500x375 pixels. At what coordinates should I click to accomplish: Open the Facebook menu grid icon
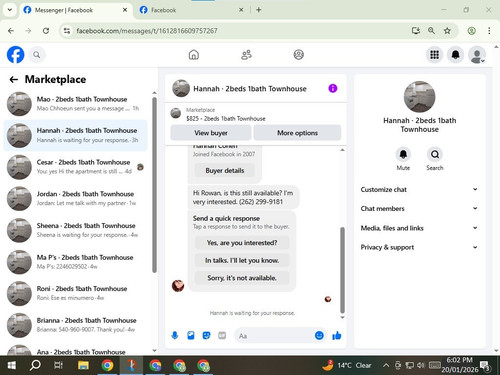coord(434,55)
